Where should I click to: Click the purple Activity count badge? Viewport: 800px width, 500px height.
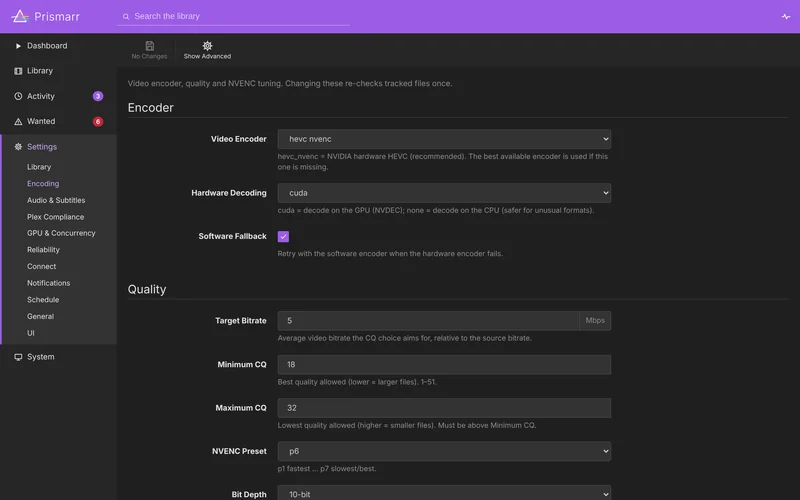98,96
